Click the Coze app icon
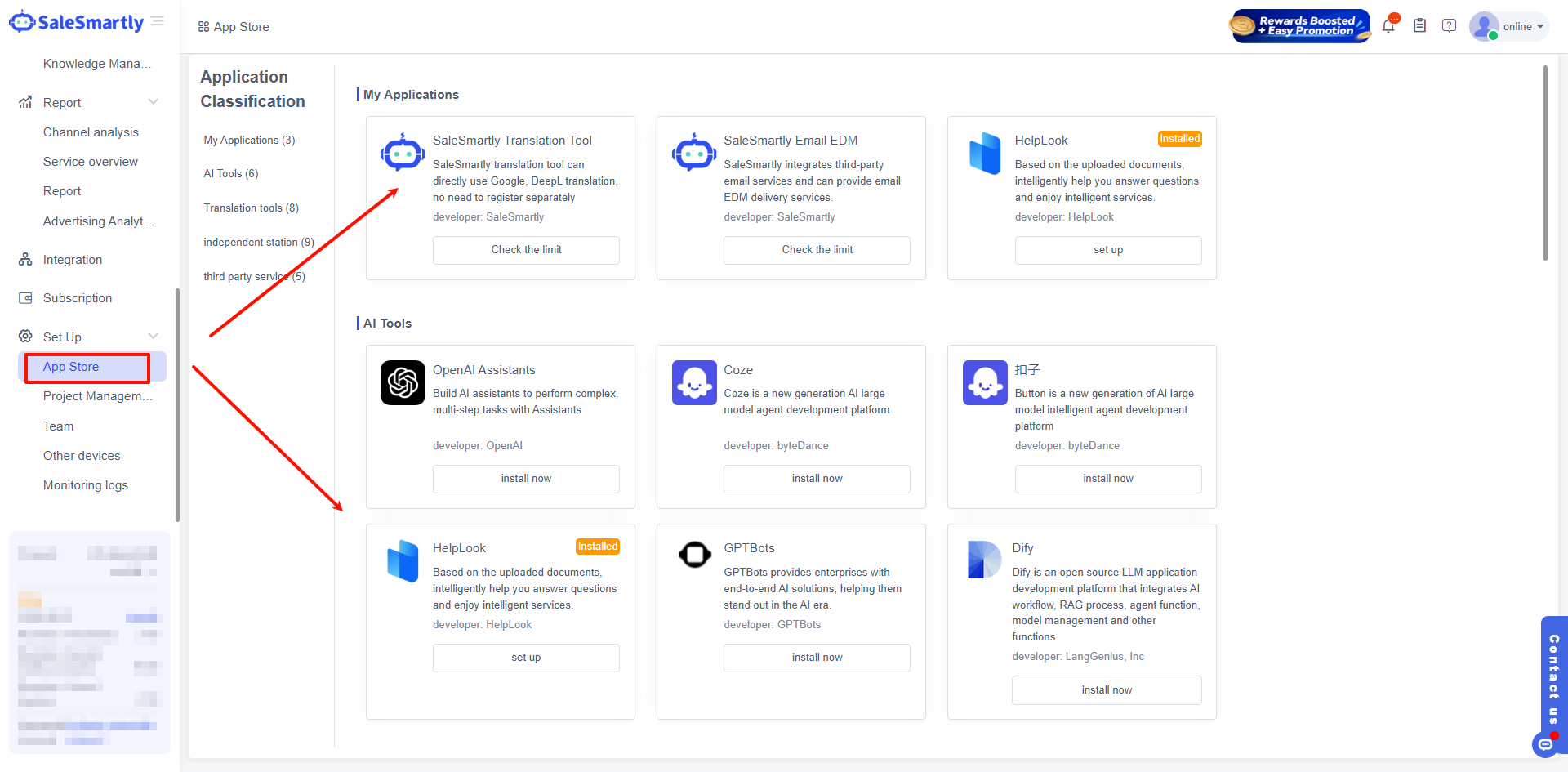The height and width of the screenshot is (772, 1568). tap(694, 382)
